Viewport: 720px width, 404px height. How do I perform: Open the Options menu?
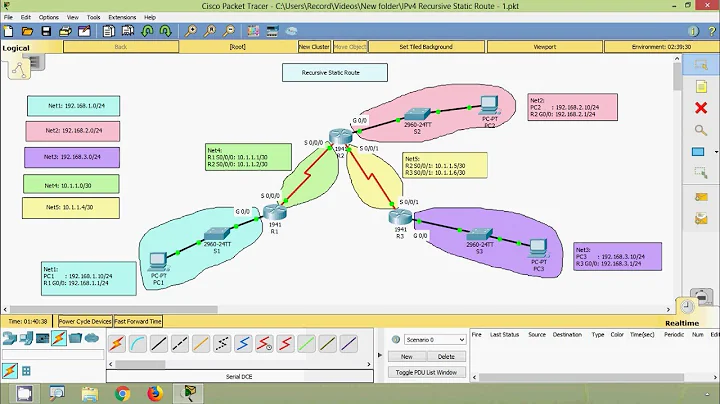click(x=49, y=17)
